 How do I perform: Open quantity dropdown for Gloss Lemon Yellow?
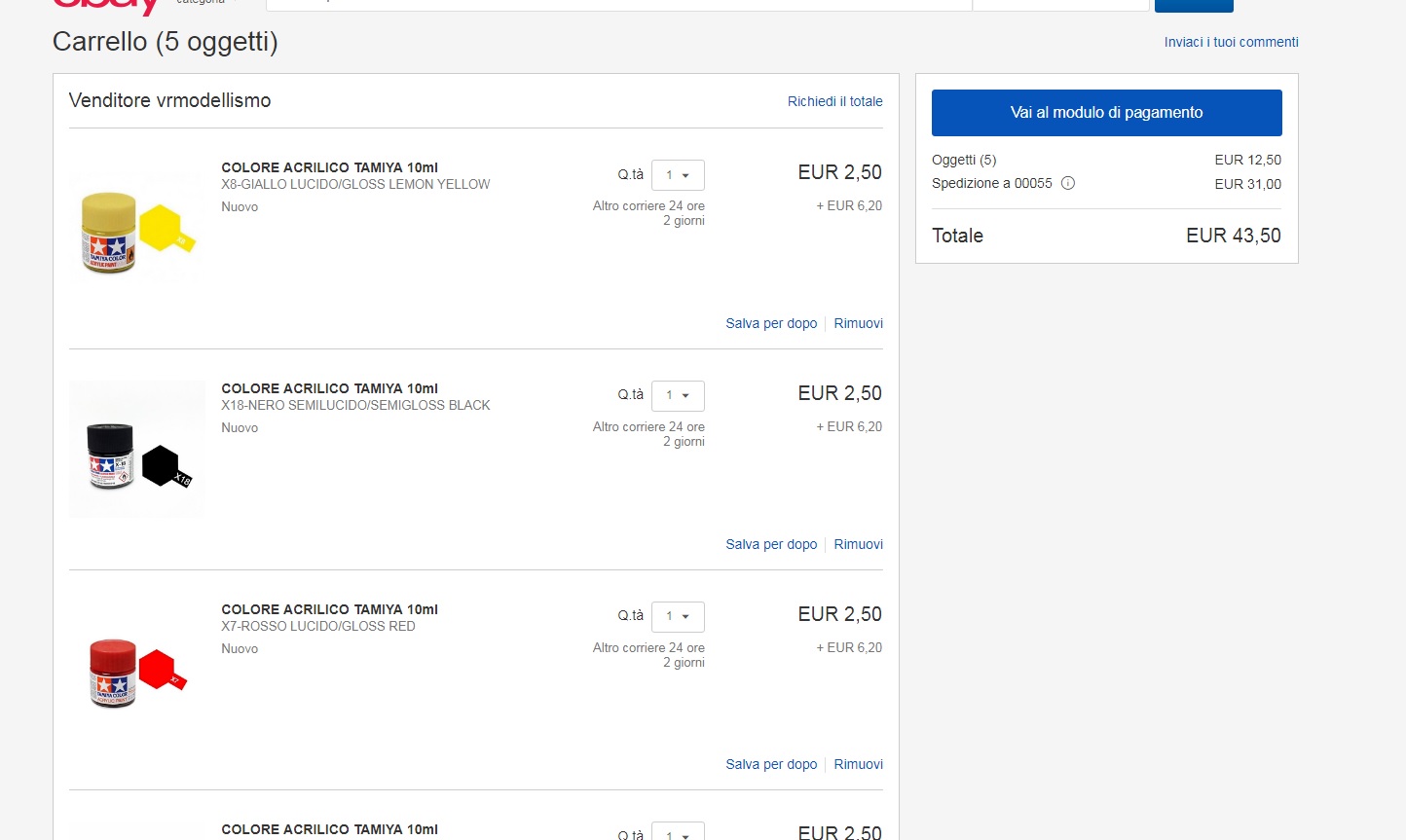point(678,175)
